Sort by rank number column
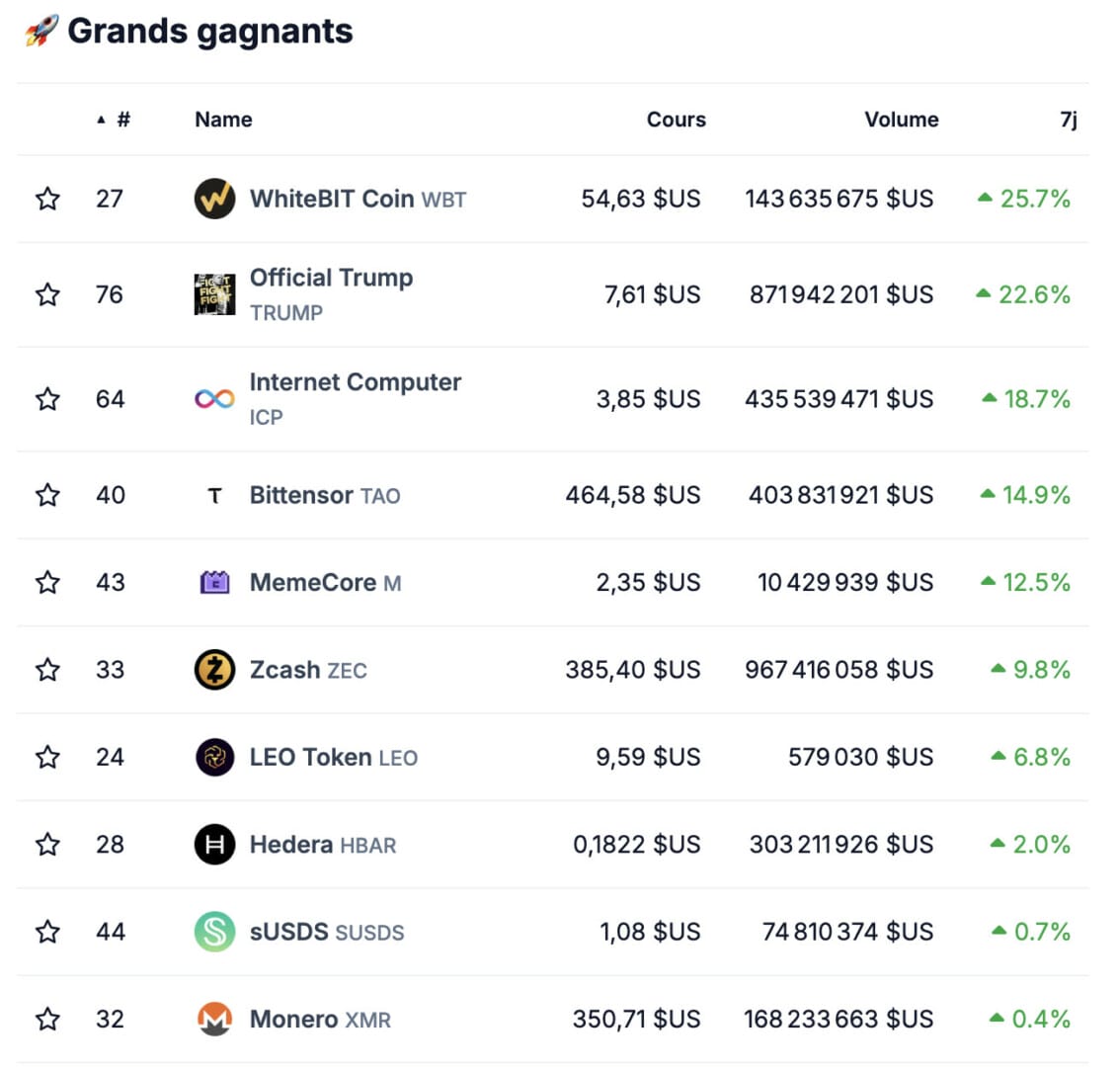1120x1067 pixels. [121, 120]
